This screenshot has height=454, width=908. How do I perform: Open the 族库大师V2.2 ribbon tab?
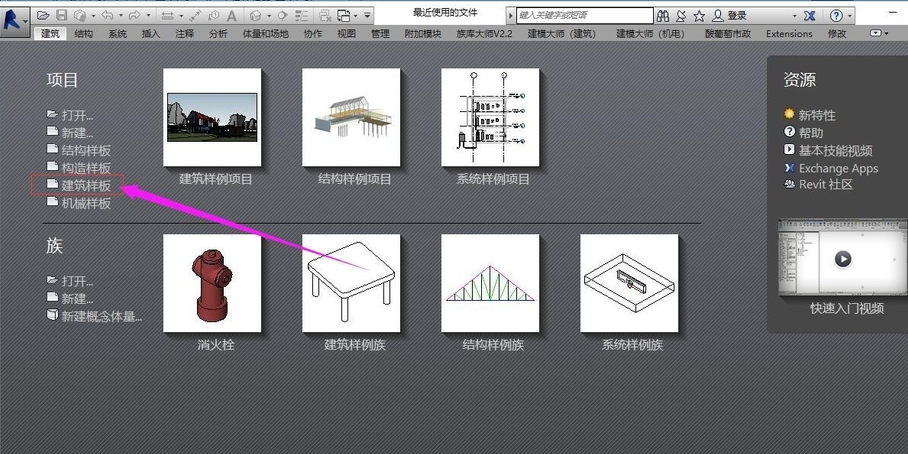click(x=485, y=34)
